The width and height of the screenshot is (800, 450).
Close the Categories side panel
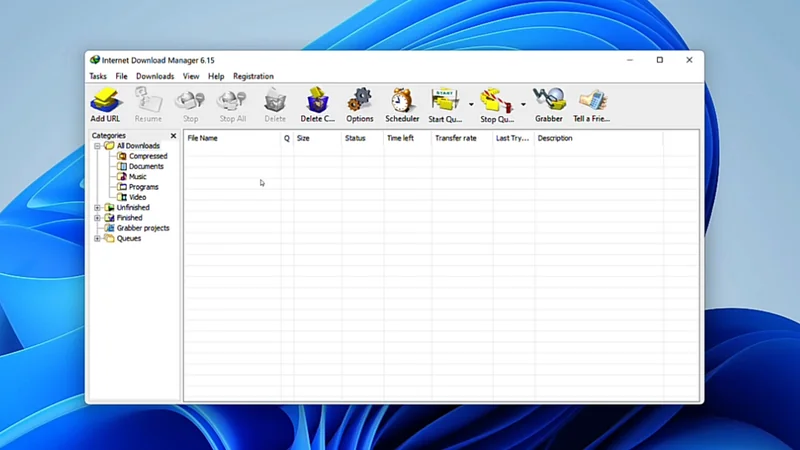click(x=173, y=136)
